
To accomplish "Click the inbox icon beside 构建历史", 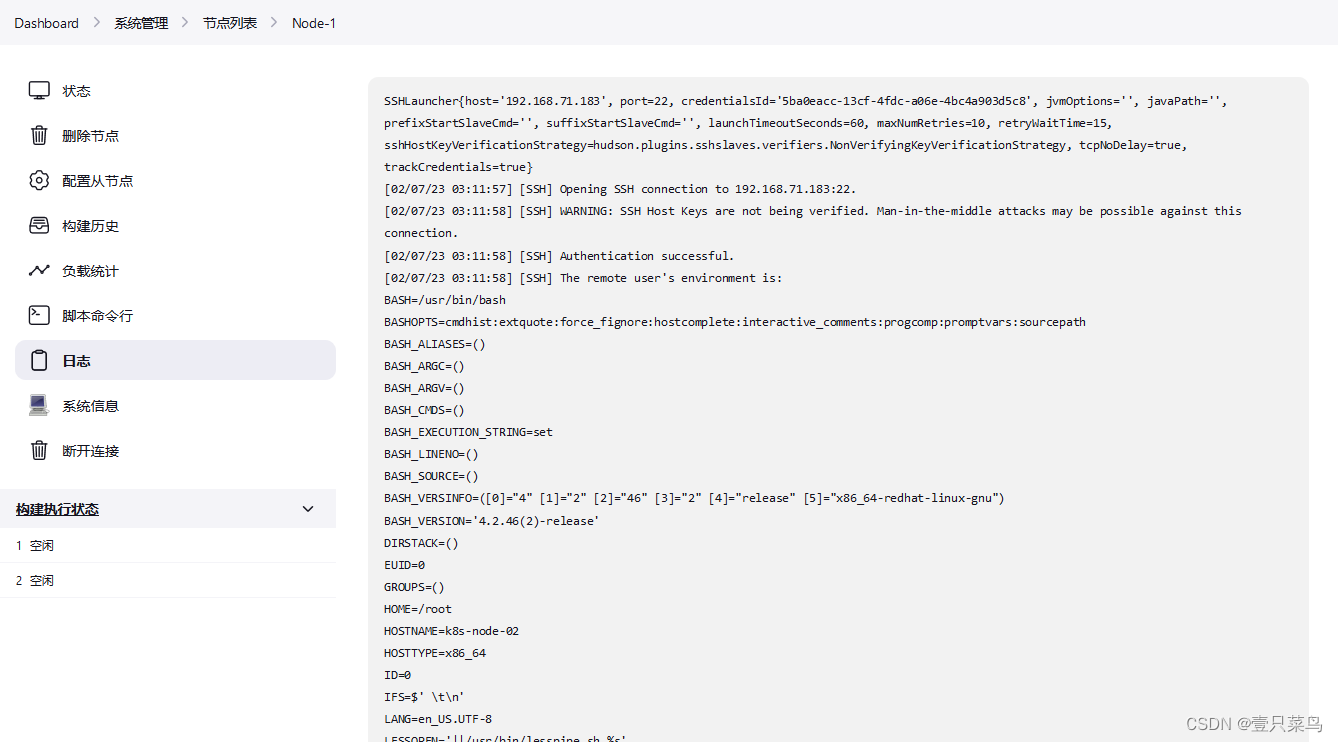I will tap(39, 226).
